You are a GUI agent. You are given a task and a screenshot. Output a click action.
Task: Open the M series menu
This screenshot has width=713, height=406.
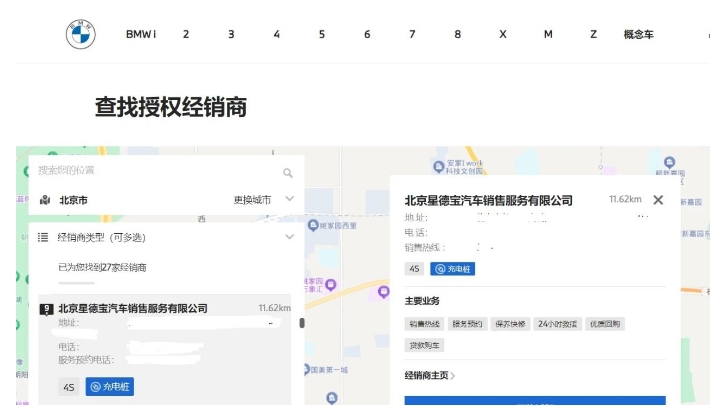pyautogui.click(x=548, y=34)
